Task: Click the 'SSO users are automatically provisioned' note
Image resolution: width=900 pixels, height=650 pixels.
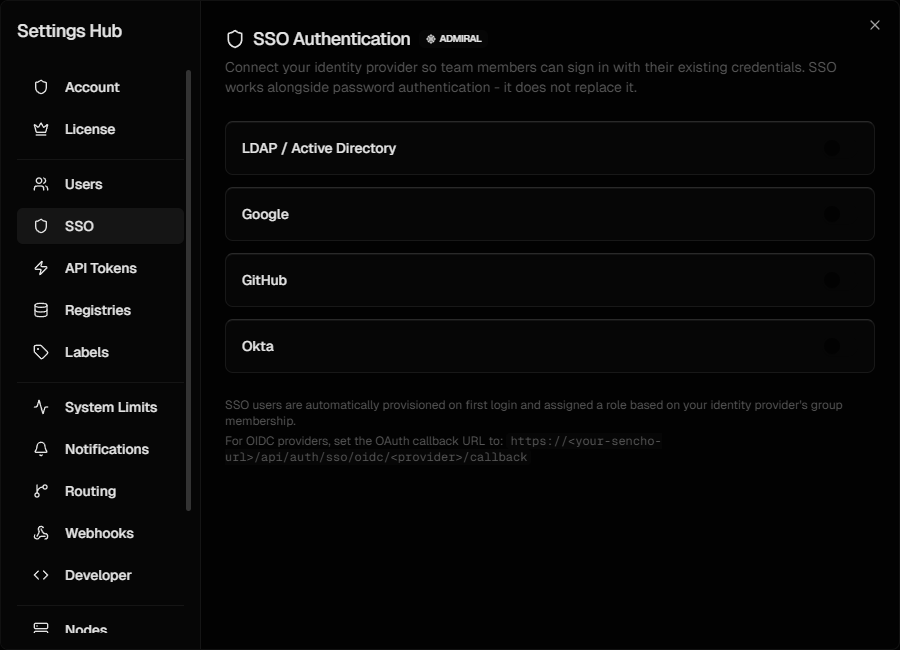Action: coord(534,413)
